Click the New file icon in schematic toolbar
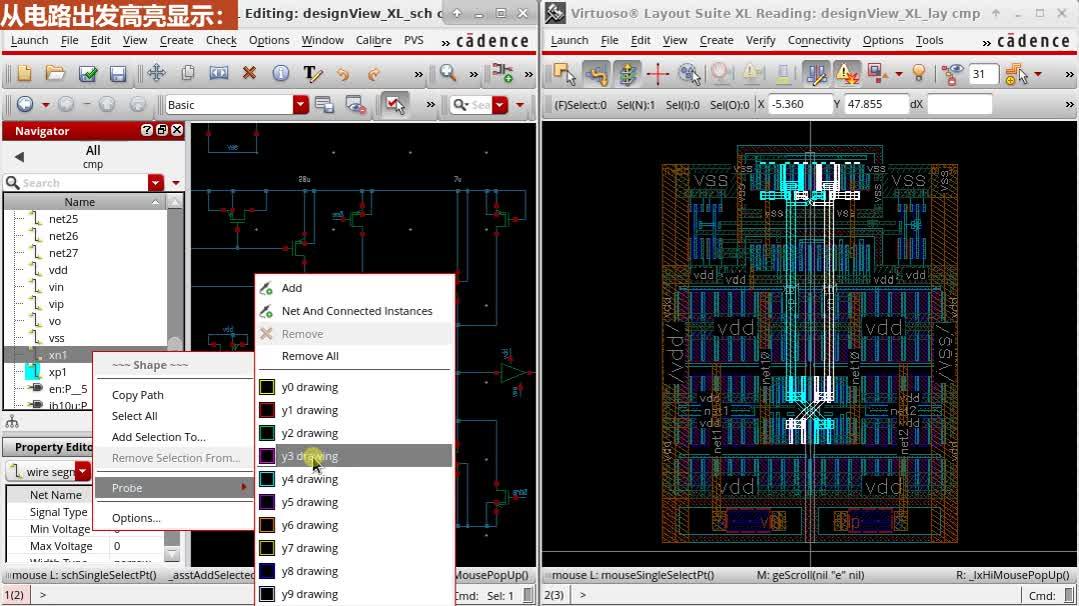This screenshot has height=606, width=1079. click(24, 74)
